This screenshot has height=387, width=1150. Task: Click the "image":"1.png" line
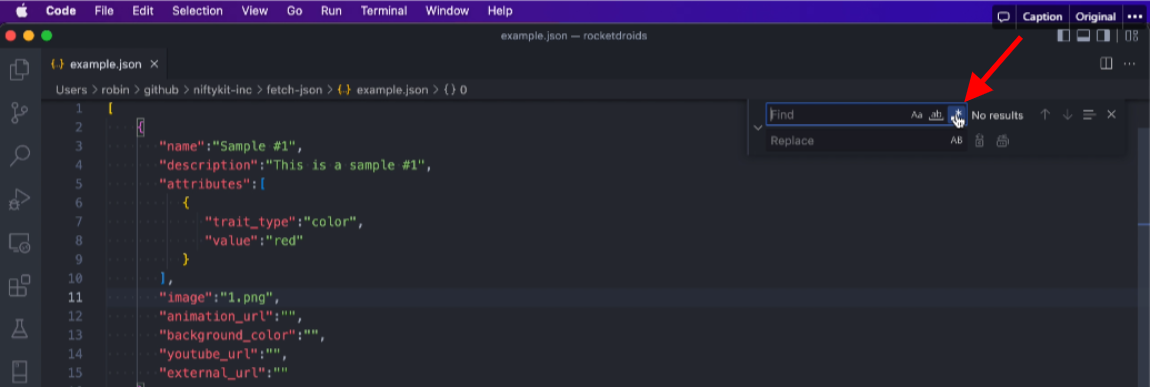pos(220,297)
